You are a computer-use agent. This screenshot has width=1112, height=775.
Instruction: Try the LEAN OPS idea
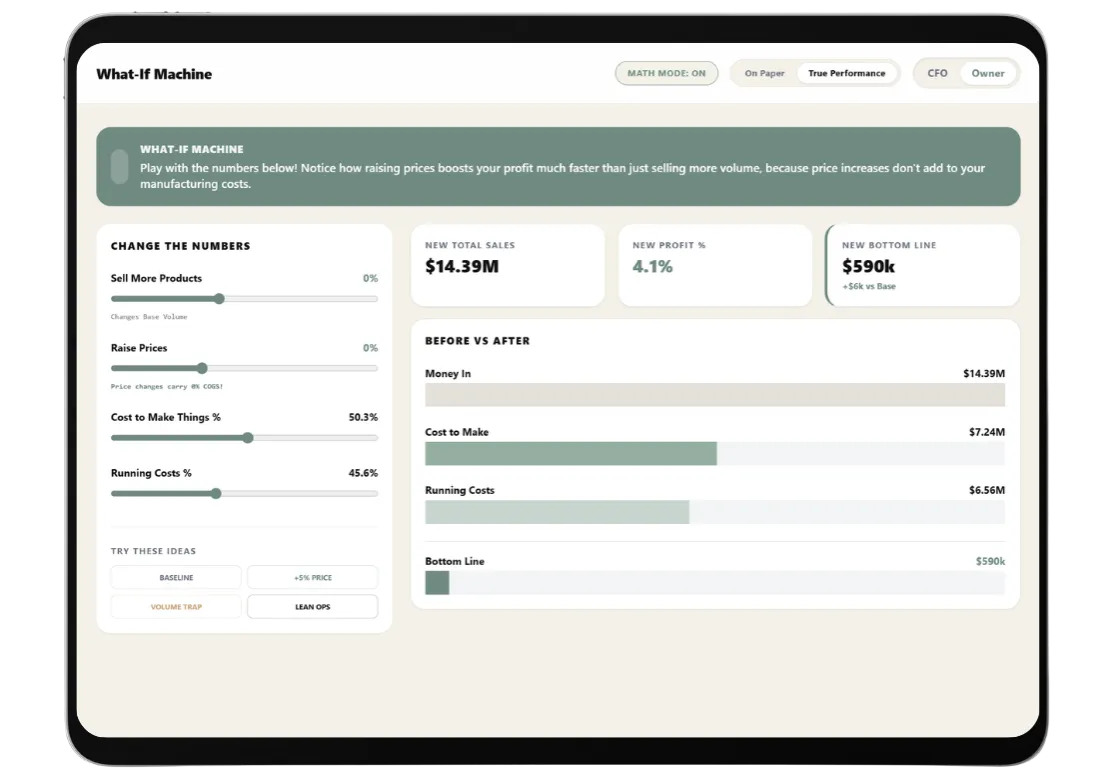coord(313,606)
